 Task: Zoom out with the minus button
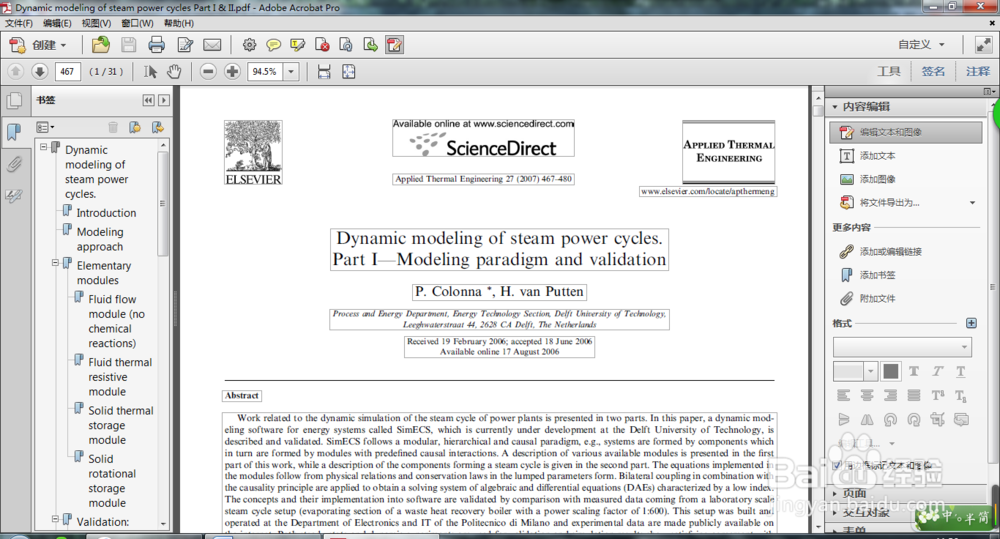[x=208, y=71]
